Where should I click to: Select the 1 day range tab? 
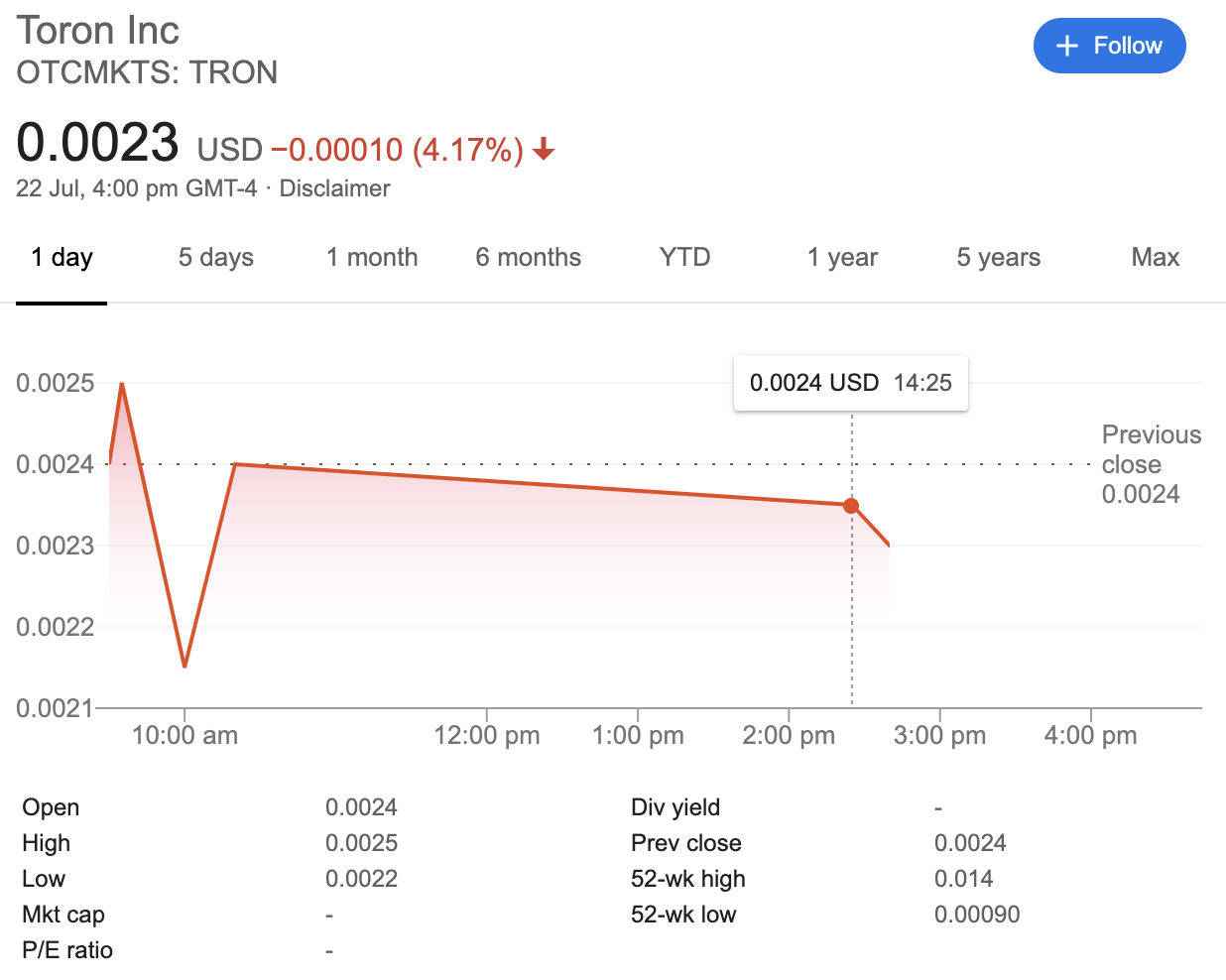click(x=61, y=258)
